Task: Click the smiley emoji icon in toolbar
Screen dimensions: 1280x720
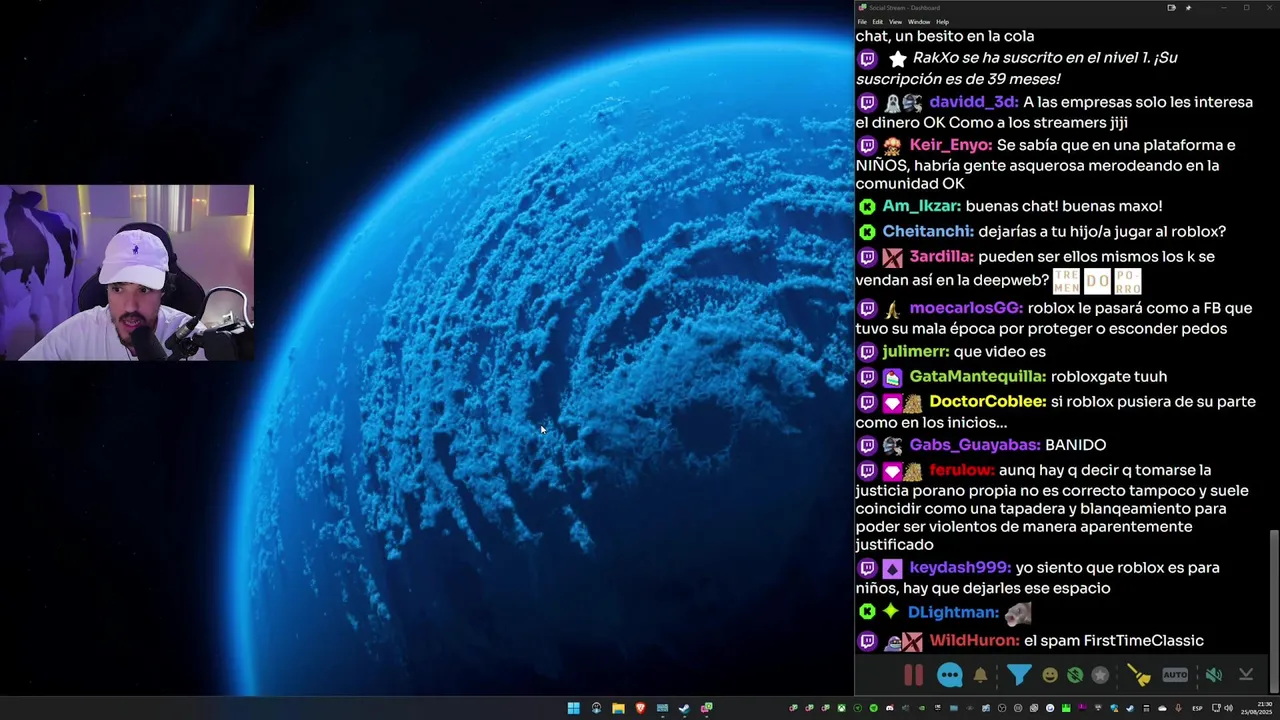Action: coord(1050,675)
